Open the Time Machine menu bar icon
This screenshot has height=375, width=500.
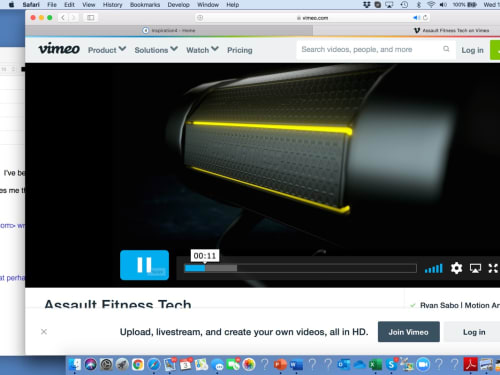tap(404, 5)
